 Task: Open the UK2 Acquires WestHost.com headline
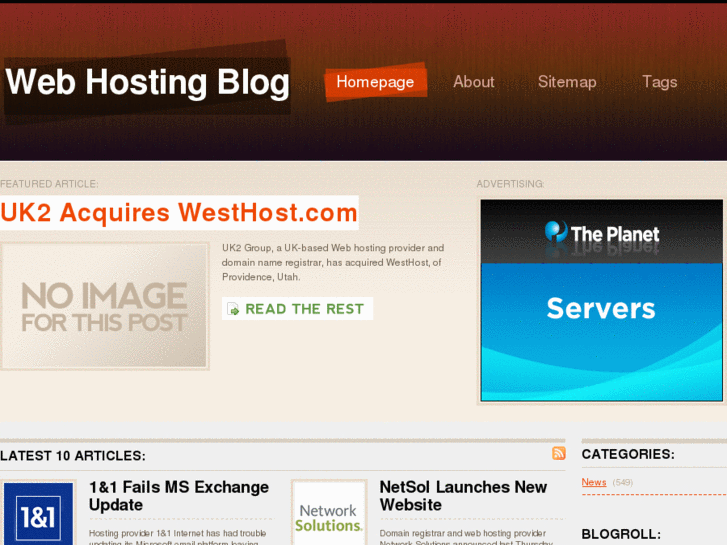pos(179,212)
